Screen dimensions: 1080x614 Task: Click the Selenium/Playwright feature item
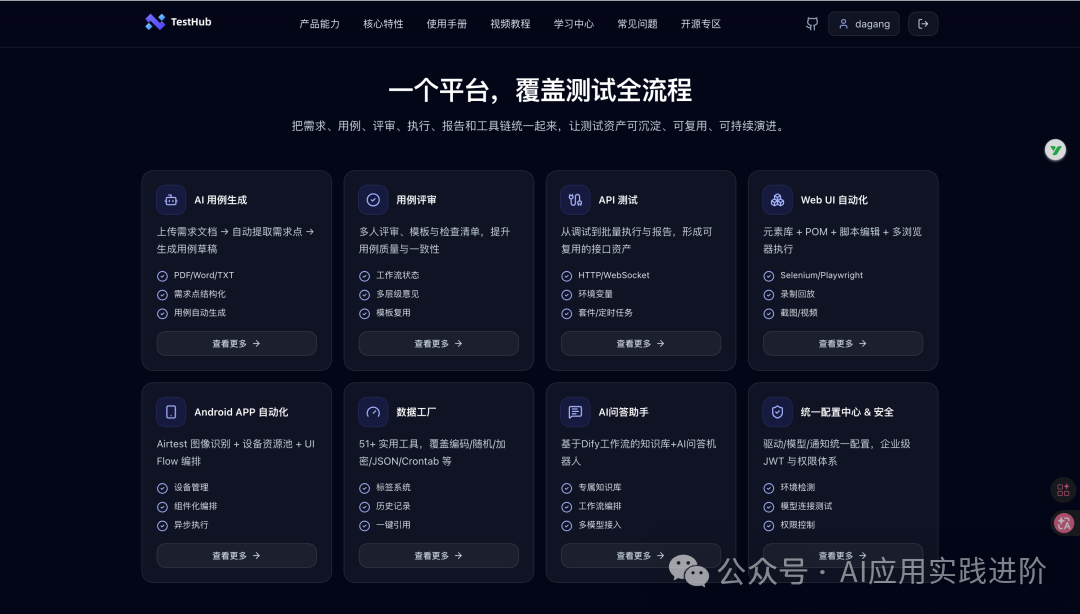[x=813, y=276]
